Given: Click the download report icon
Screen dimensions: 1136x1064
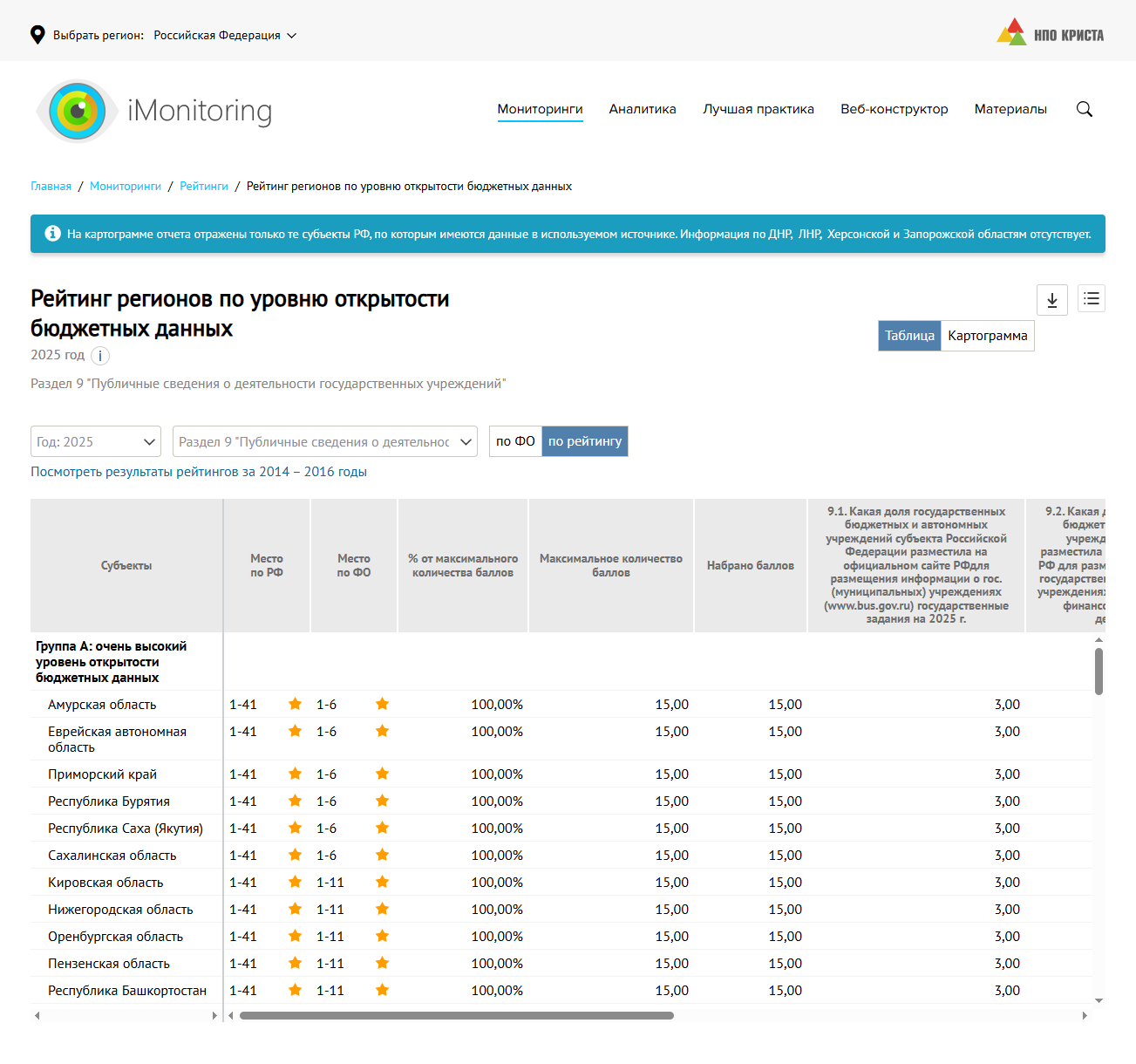Looking at the screenshot, I should coord(1051,300).
